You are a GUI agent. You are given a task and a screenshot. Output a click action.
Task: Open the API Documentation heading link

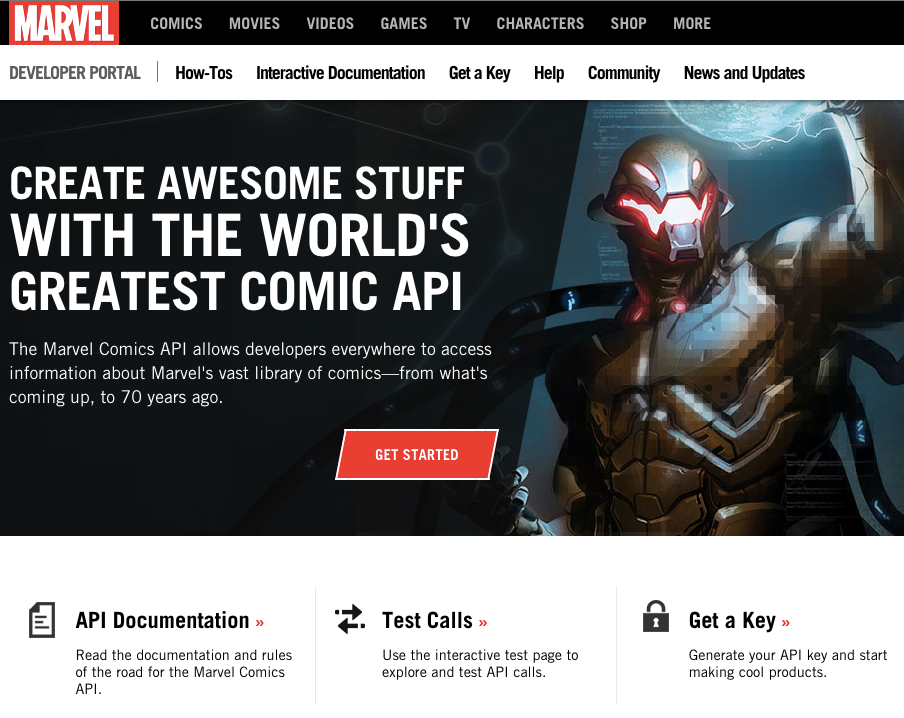170,621
